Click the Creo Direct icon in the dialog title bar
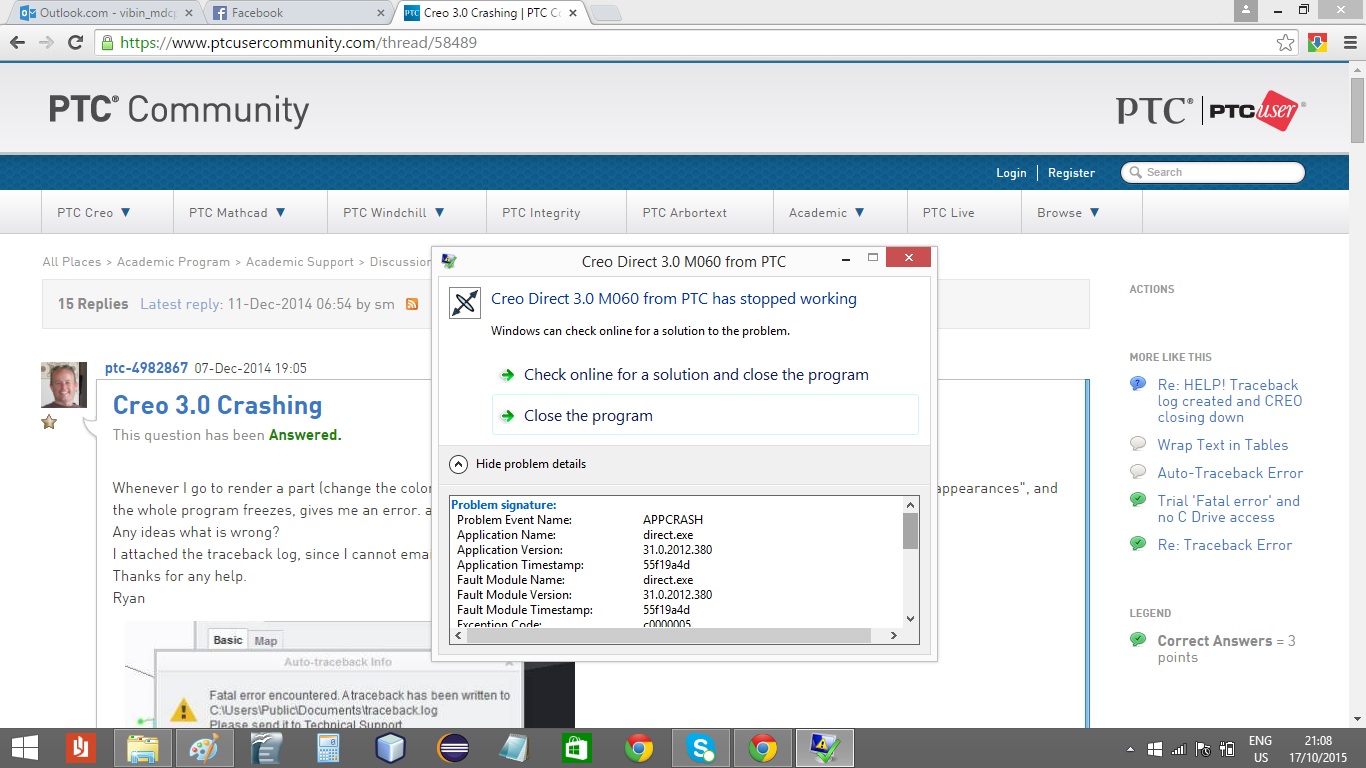The height and width of the screenshot is (768, 1366). (449, 261)
